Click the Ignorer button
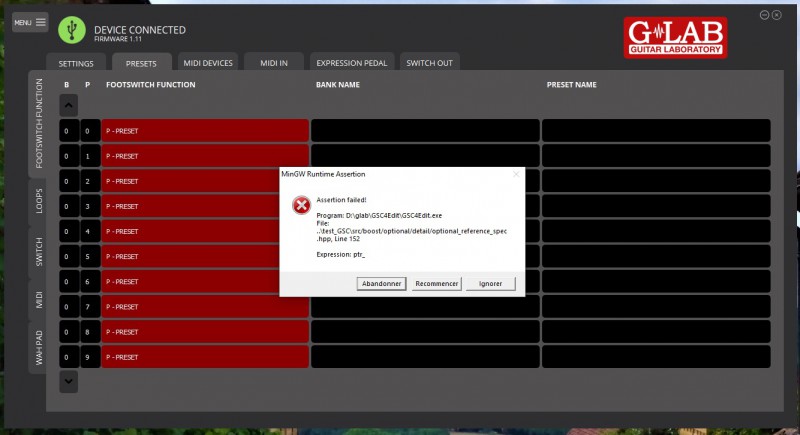The image size is (800, 435). 491,284
